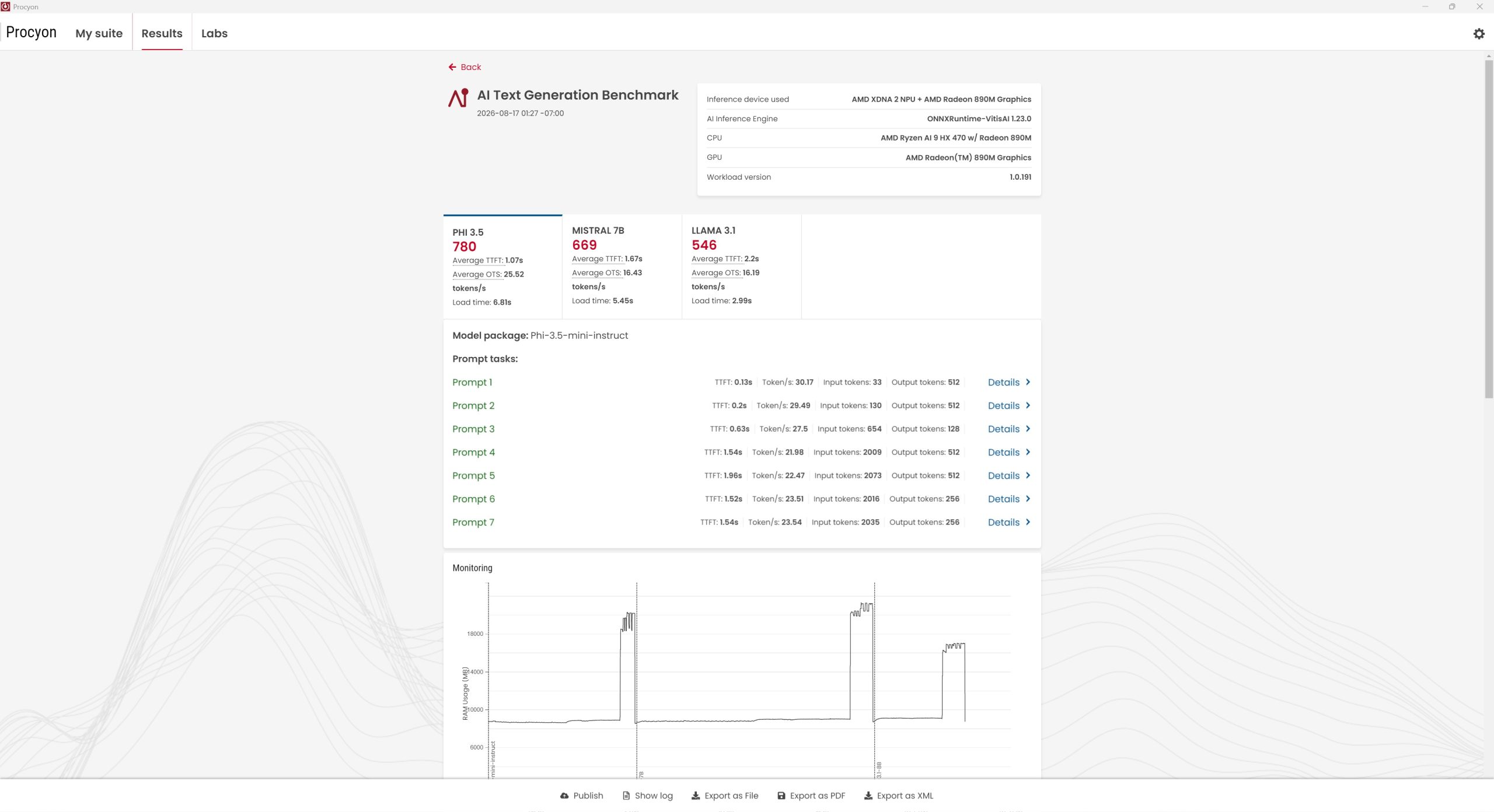1494x812 pixels.
Task: Open Details link for Prompt 3
Action: pyautogui.click(x=1004, y=429)
